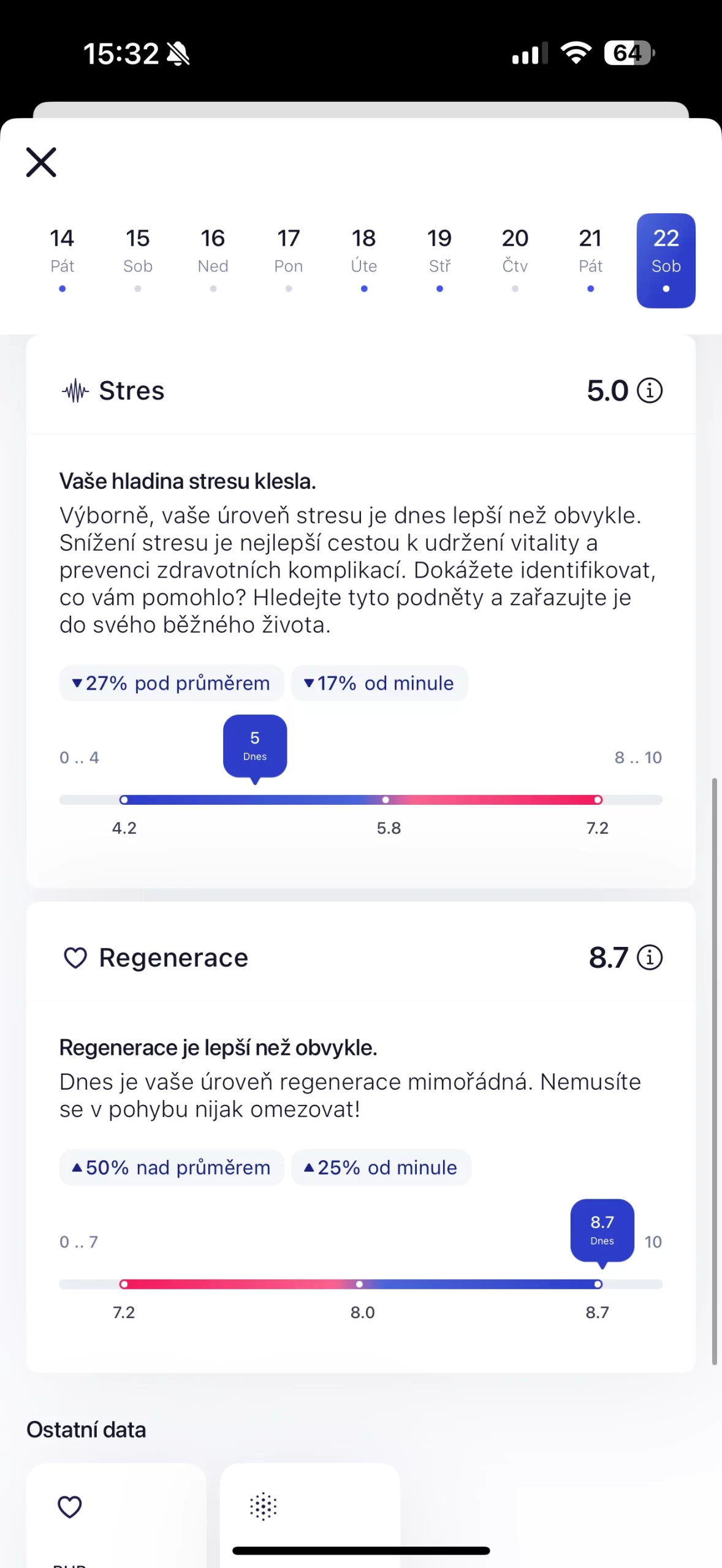Tap the "25% od minule" regeneration chip

click(381, 1167)
